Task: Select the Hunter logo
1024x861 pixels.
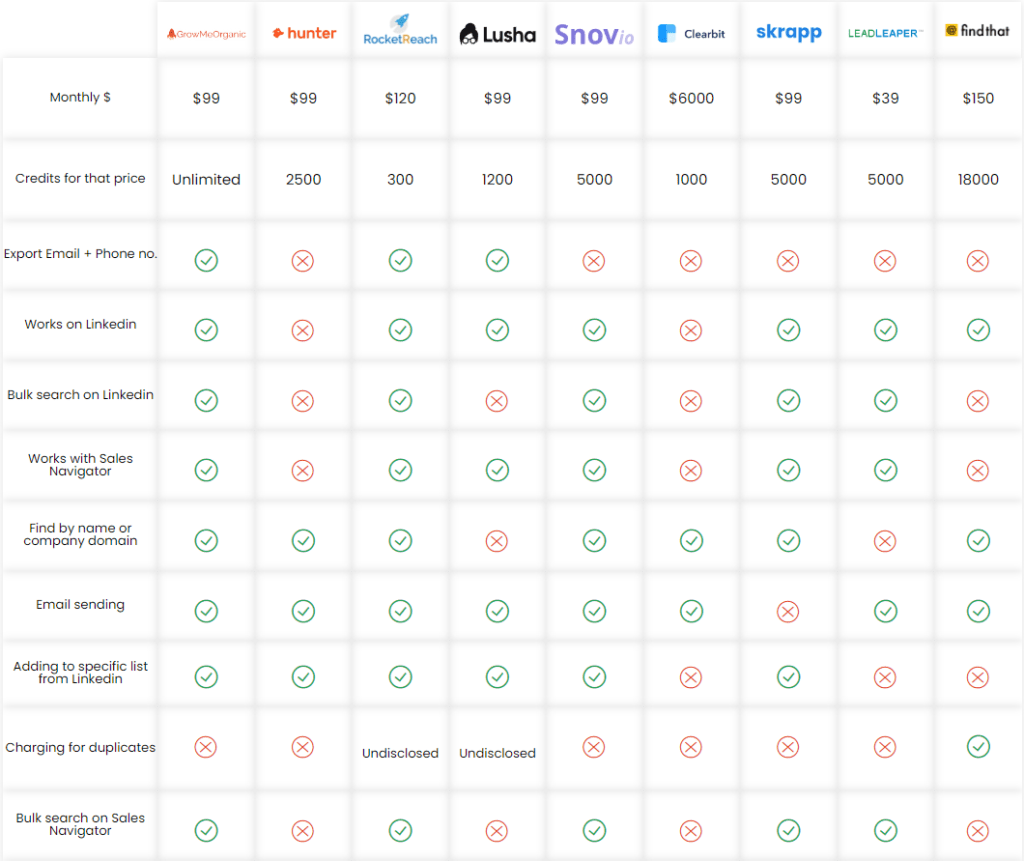Action: (303, 32)
